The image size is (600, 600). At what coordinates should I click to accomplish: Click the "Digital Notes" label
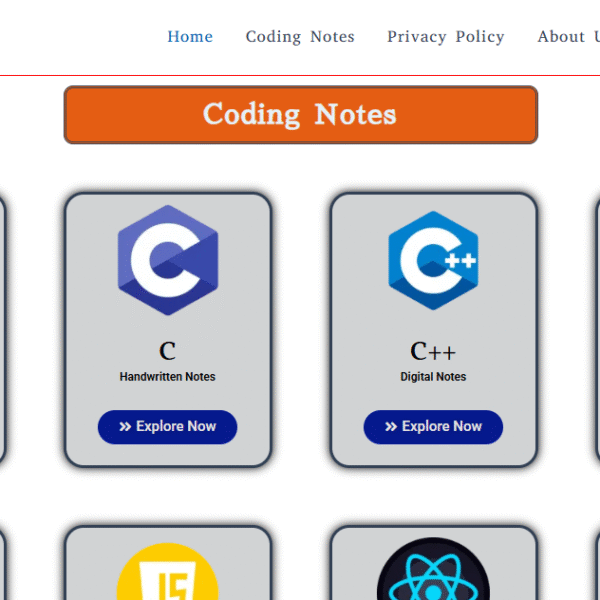pyautogui.click(x=433, y=377)
